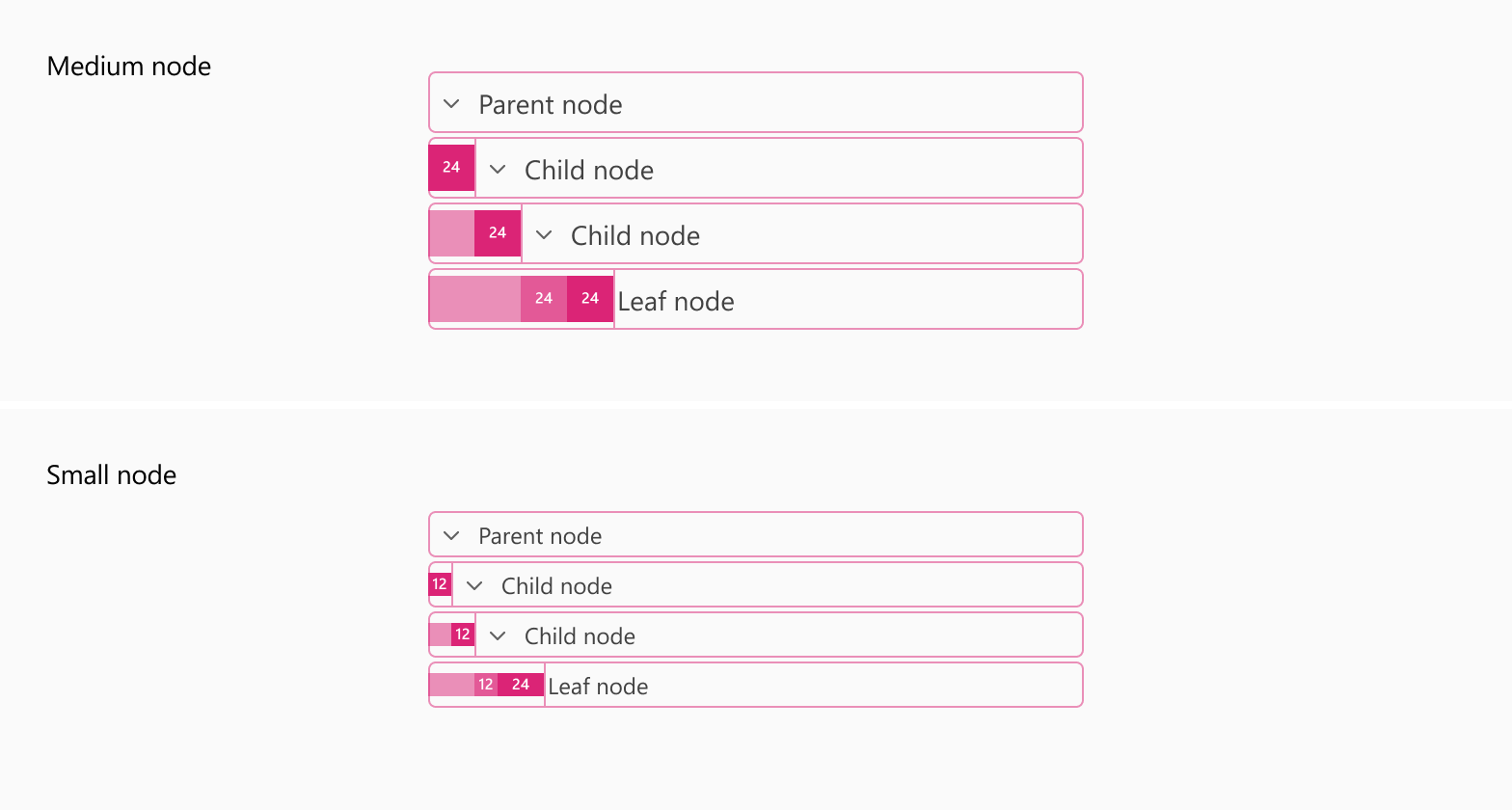Click 12 spacer block in second Small Child
The width and height of the screenshot is (1512, 810).
click(463, 634)
